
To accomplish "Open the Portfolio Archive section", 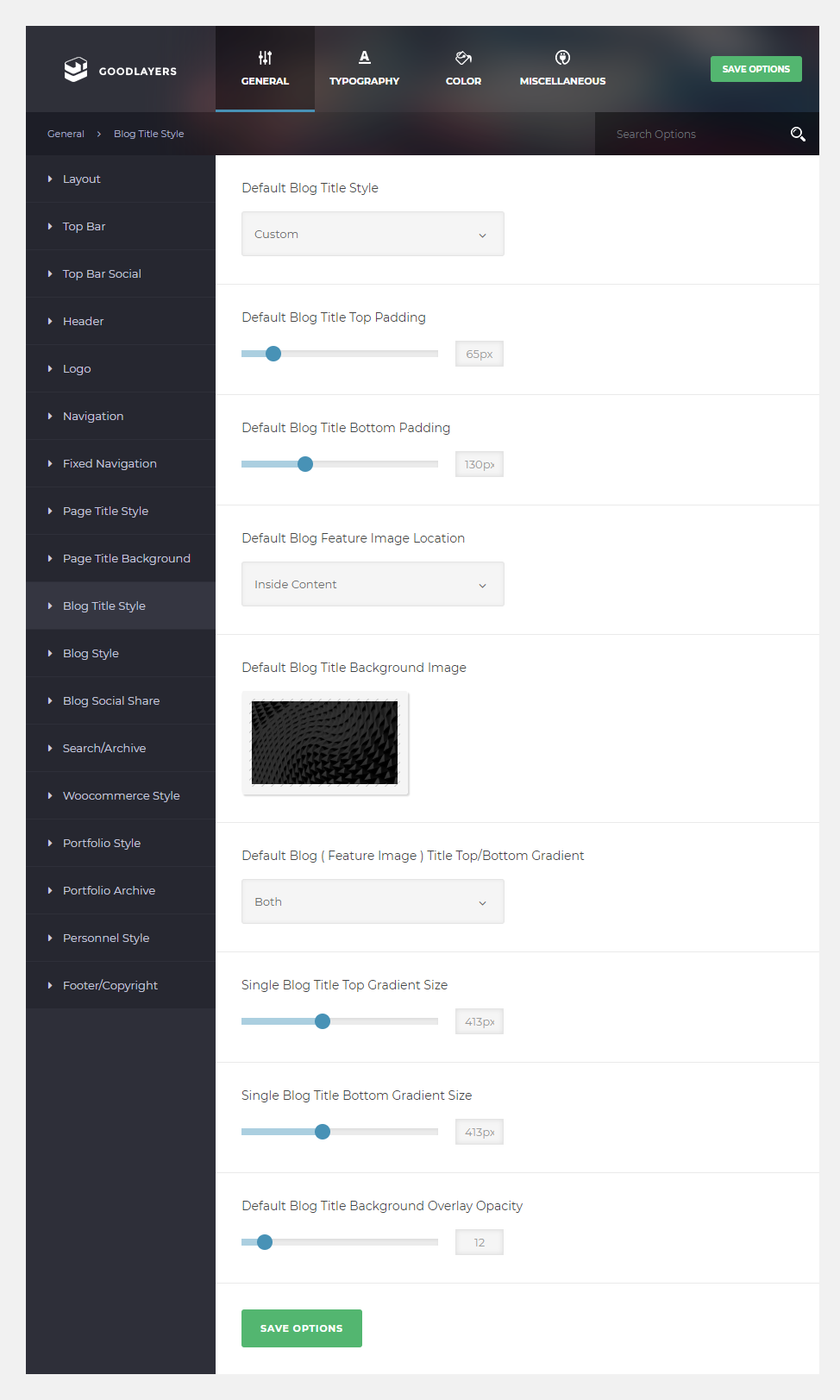I will pyautogui.click(x=121, y=890).
